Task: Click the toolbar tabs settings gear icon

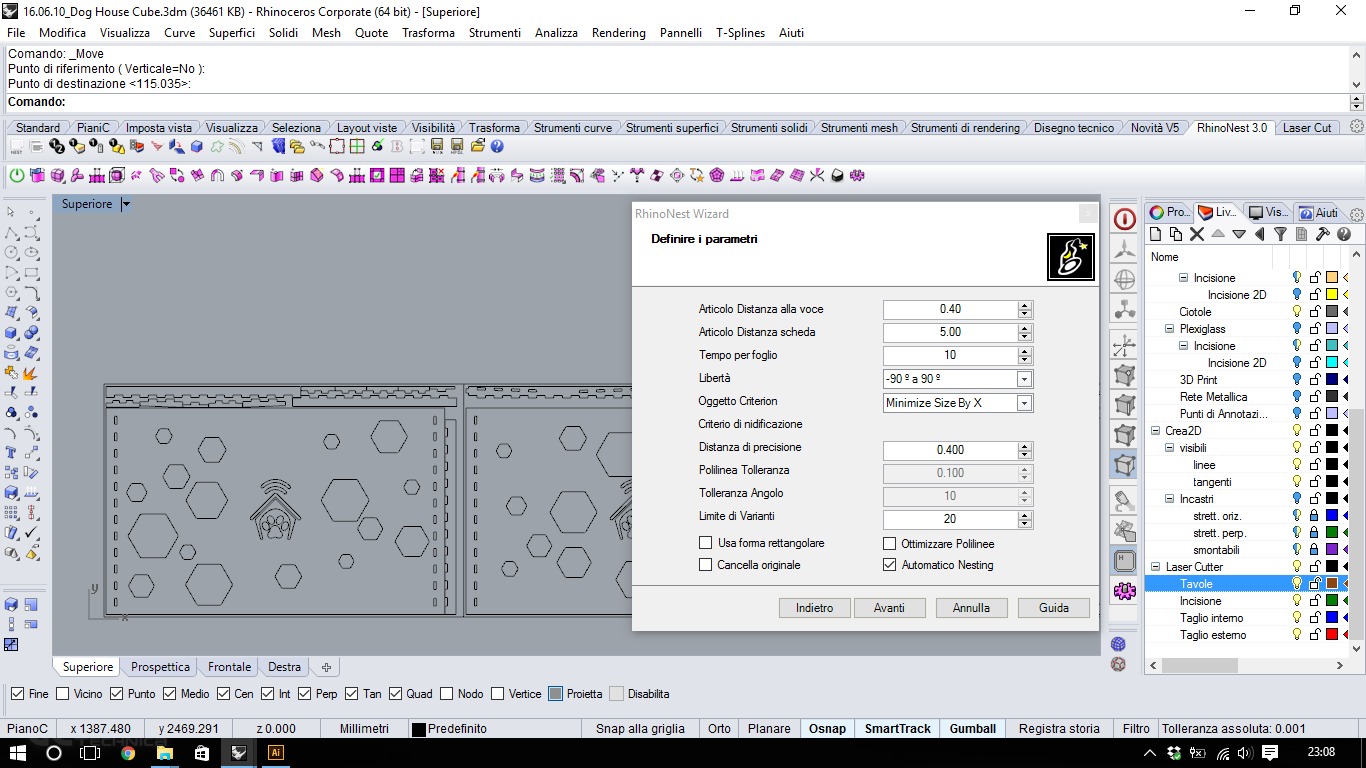Action: click(1357, 127)
